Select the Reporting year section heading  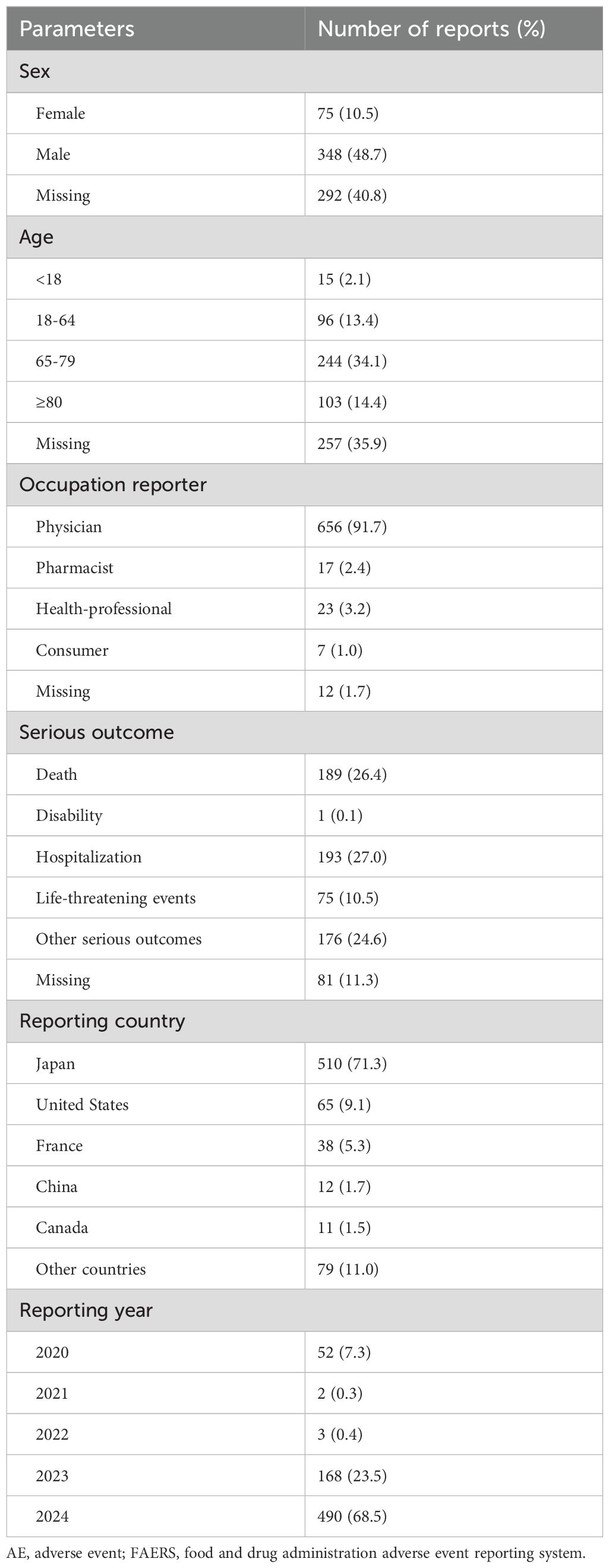[86, 1310]
